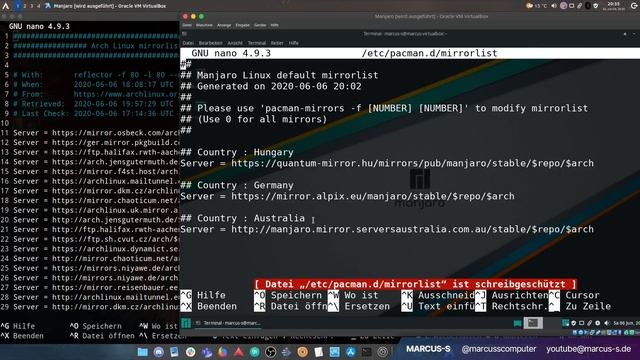Click the '## Country : Australia' line

click(242, 218)
